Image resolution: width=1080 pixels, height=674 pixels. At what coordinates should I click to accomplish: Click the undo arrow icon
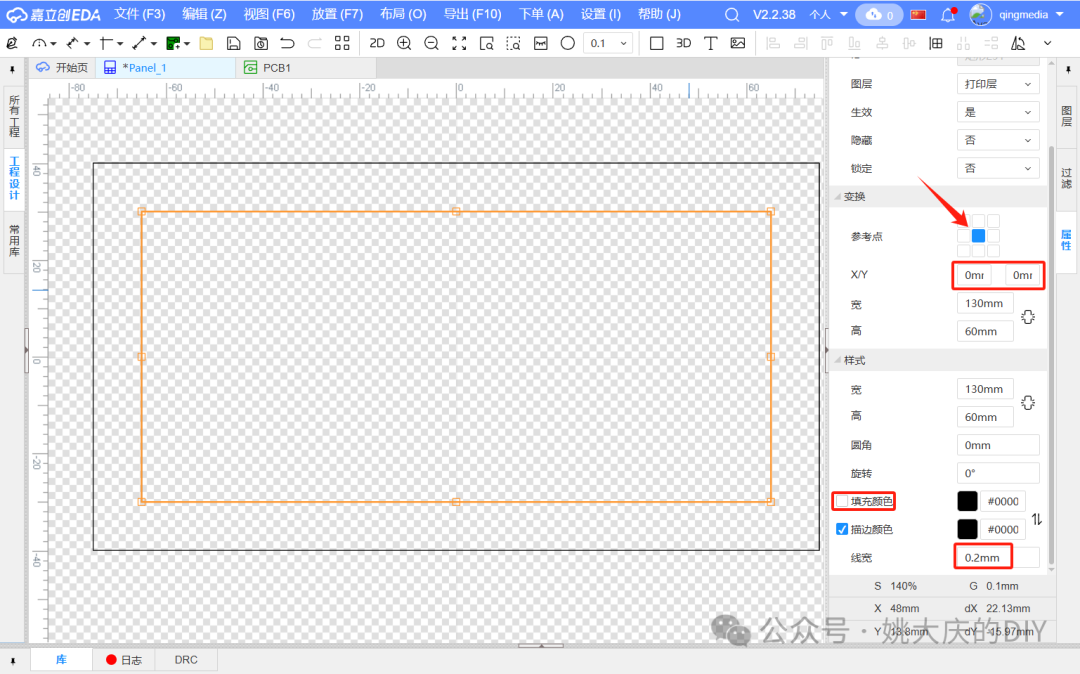[287, 43]
